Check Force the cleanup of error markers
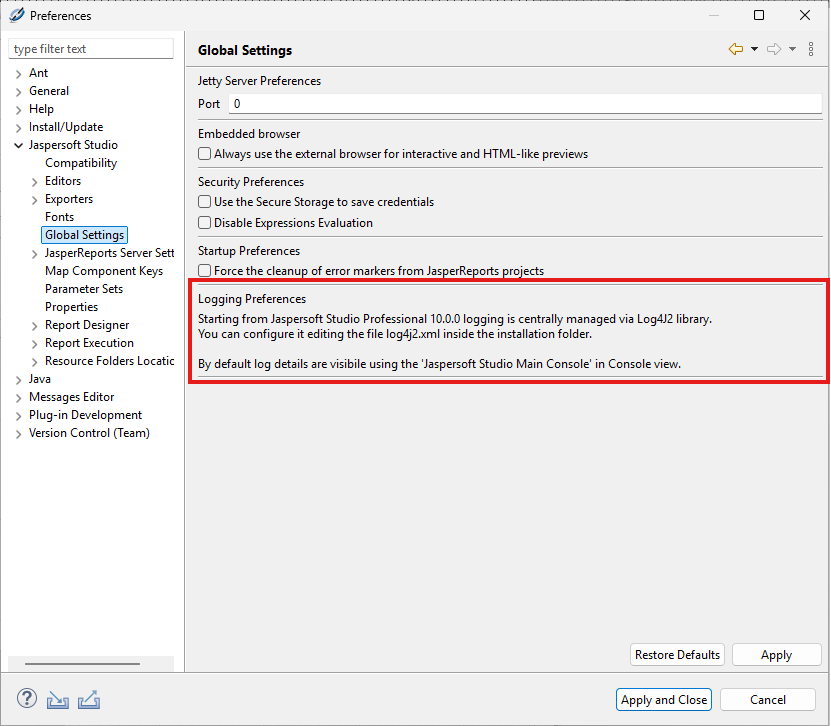Viewport: 831px width, 726px height. 205,271
